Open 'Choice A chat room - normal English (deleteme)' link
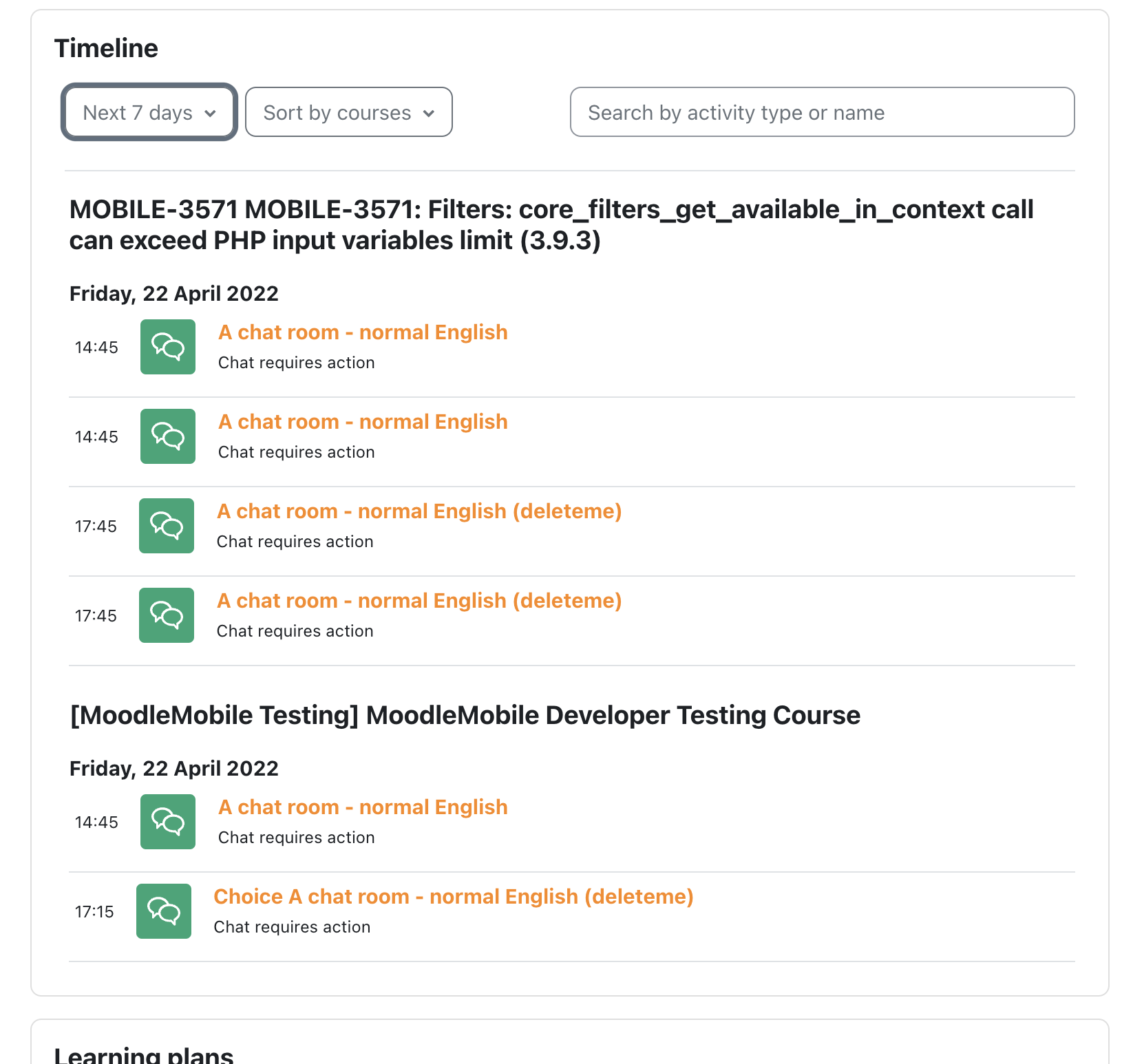 pos(454,897)
